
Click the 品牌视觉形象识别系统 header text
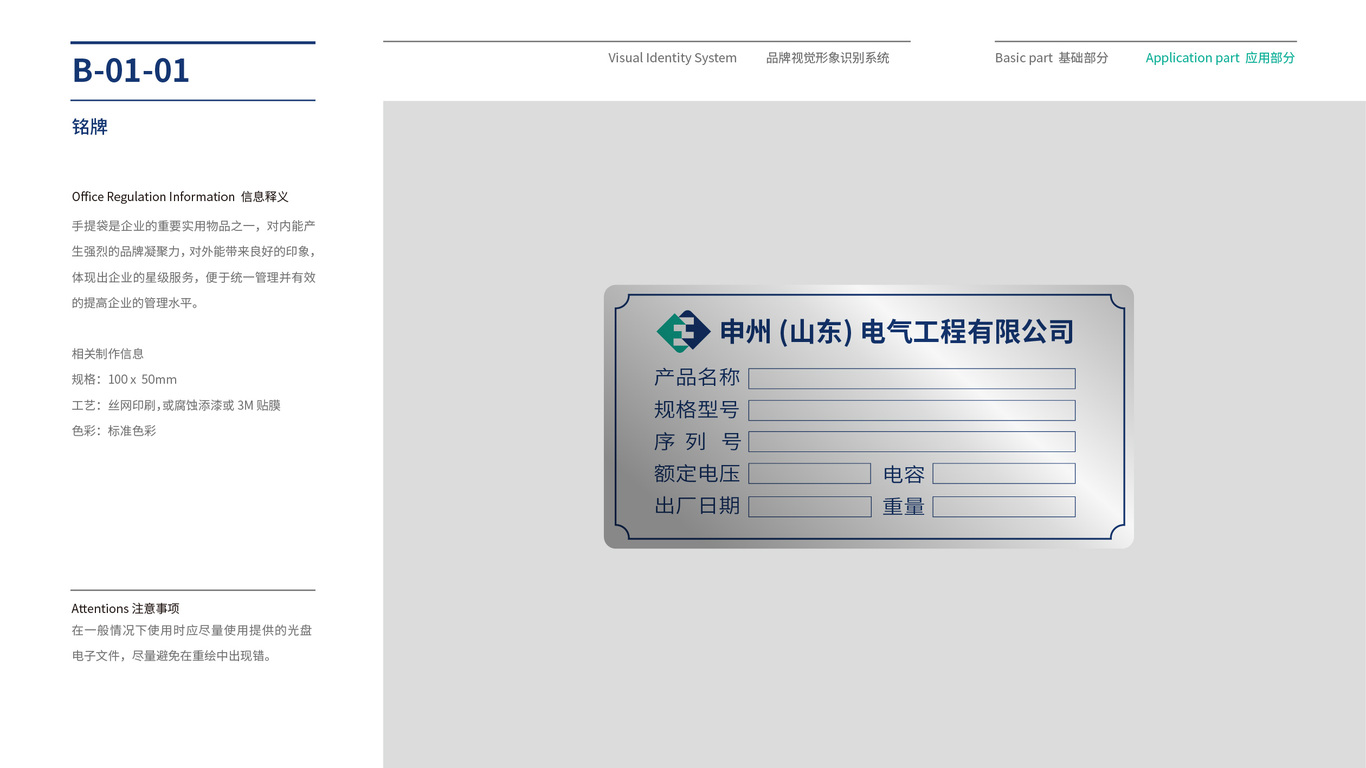827,58
